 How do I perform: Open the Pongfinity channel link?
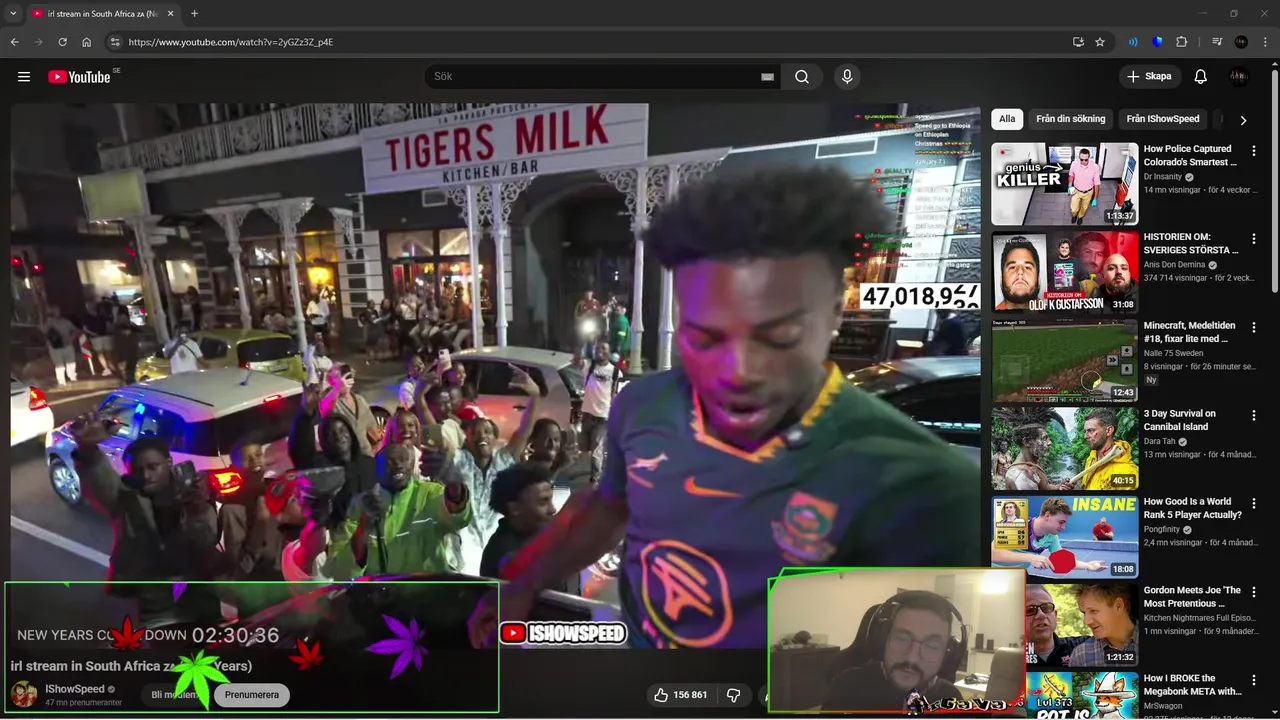pos(1163,529)
